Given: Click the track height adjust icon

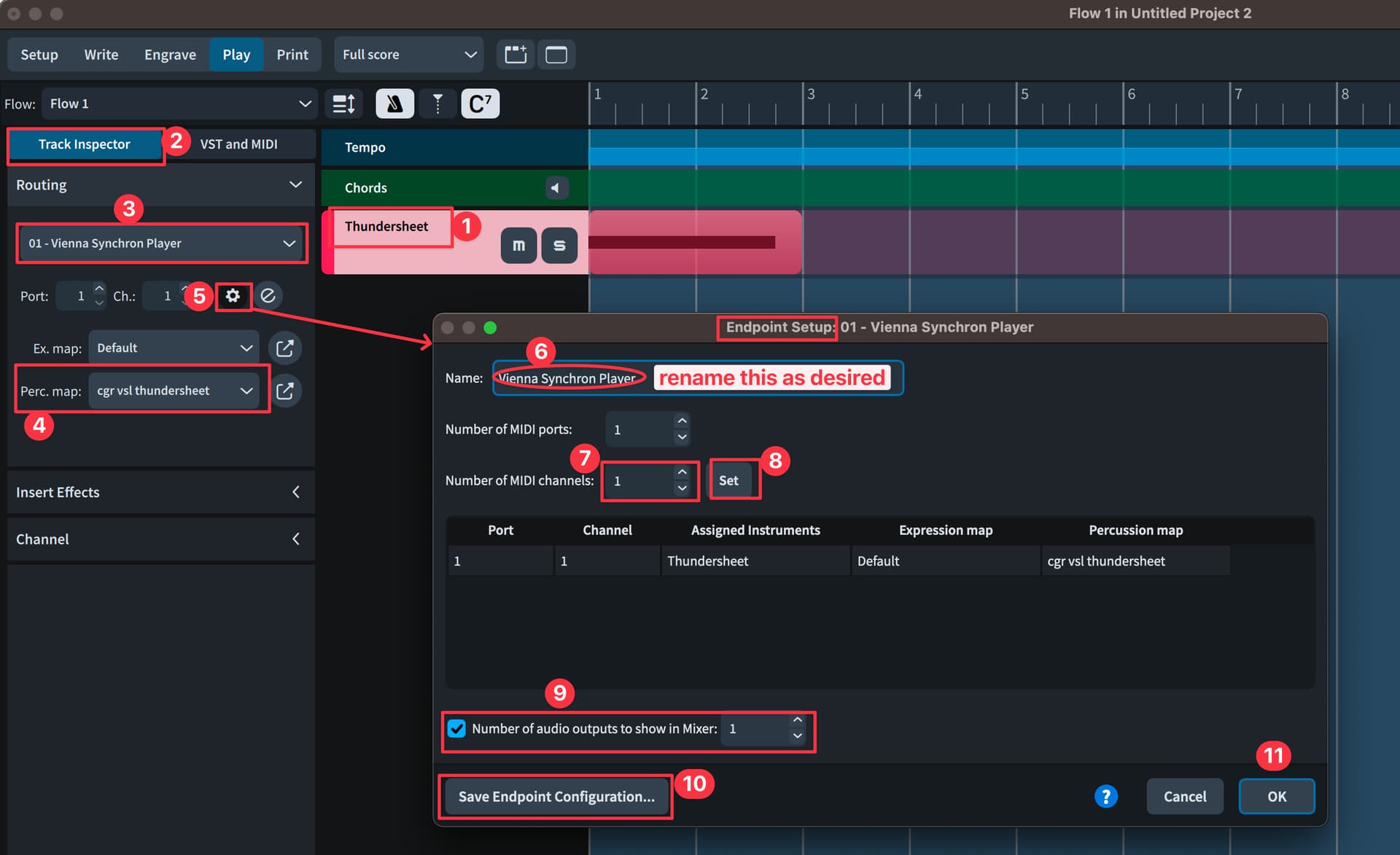Looking at the screenshot, I should coord(343,104).
